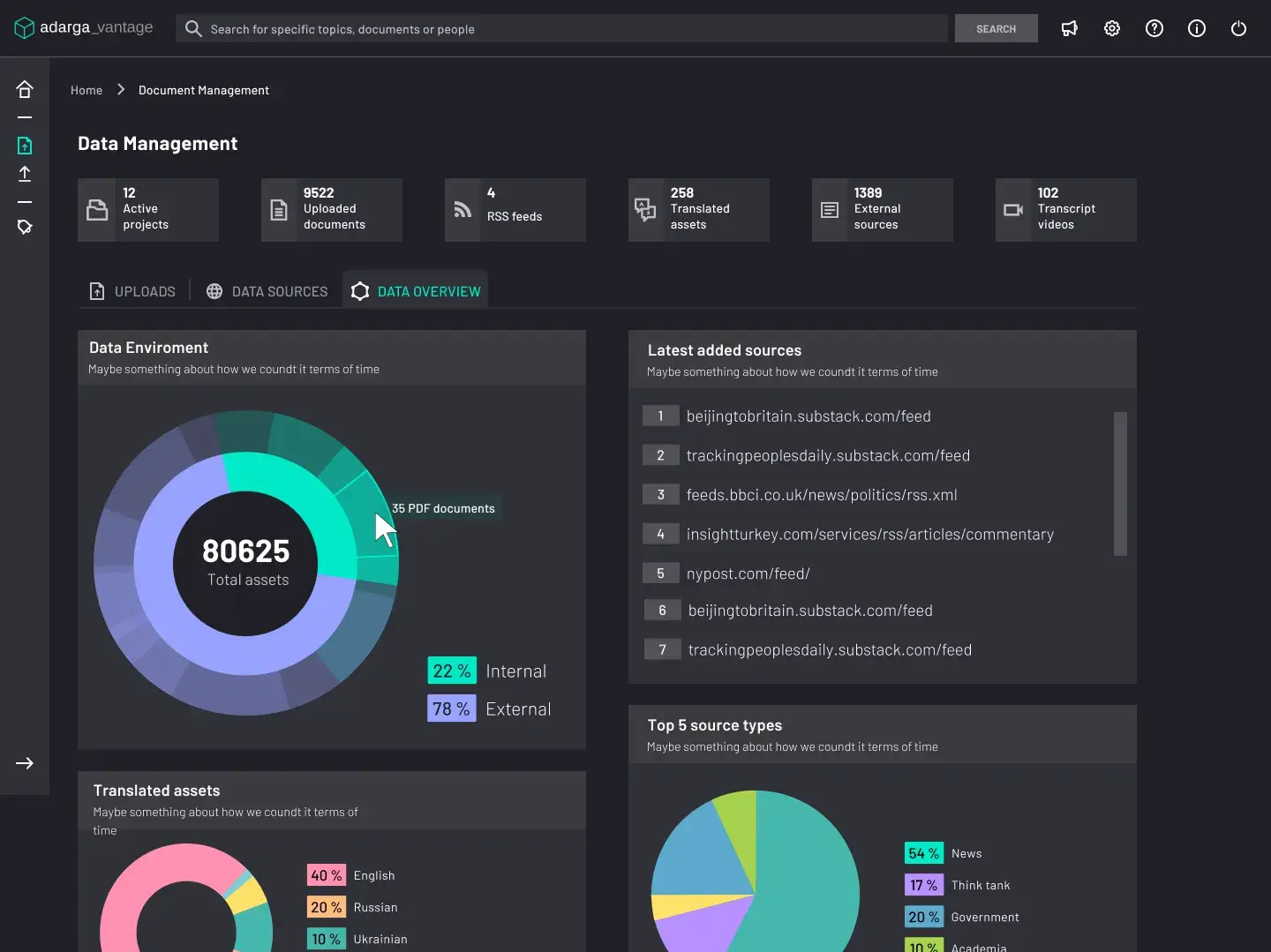
Task: Open settings via the gear icon
Action: coord(1112,29)
